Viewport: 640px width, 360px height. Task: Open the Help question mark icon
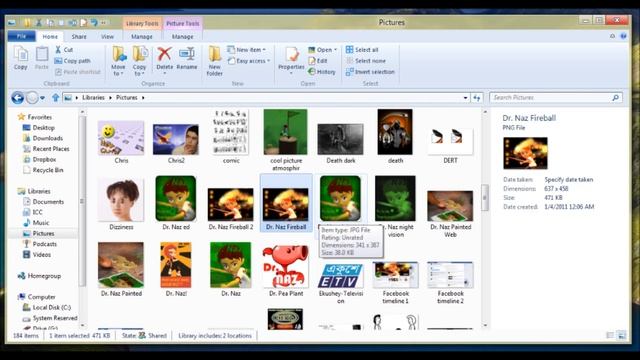623,36
